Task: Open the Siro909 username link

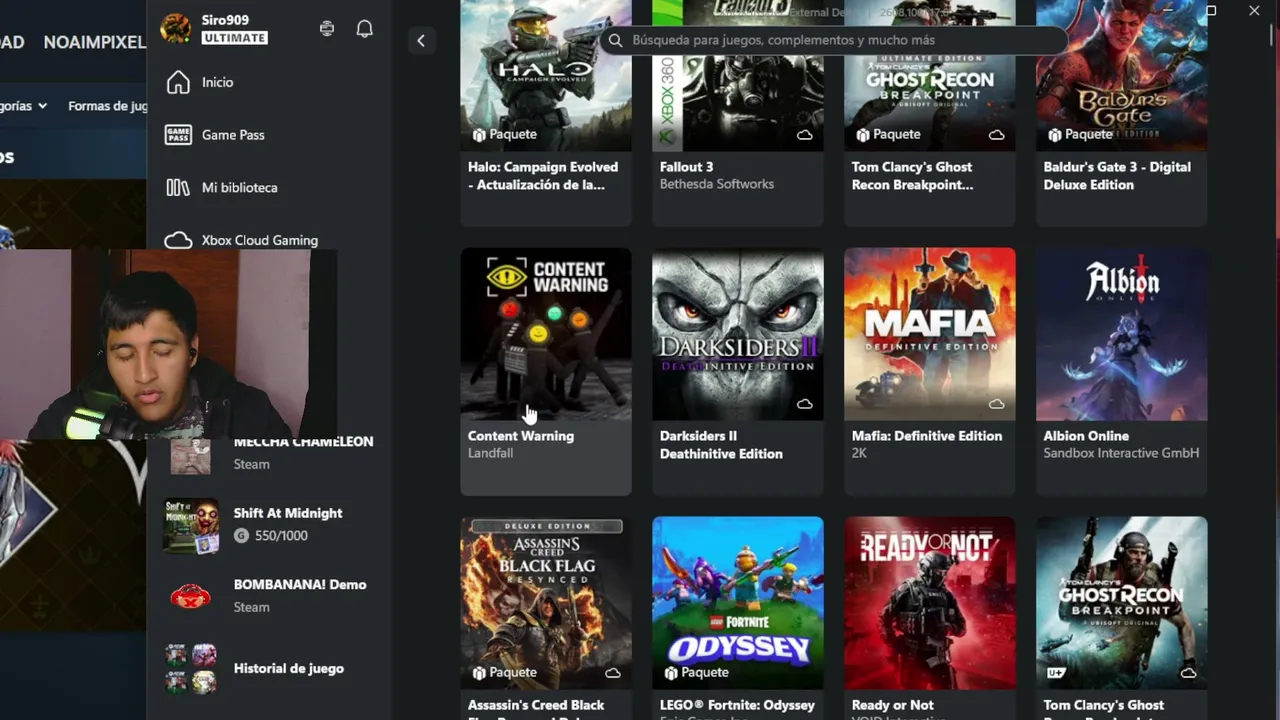Action: click(x=225, y=20)
